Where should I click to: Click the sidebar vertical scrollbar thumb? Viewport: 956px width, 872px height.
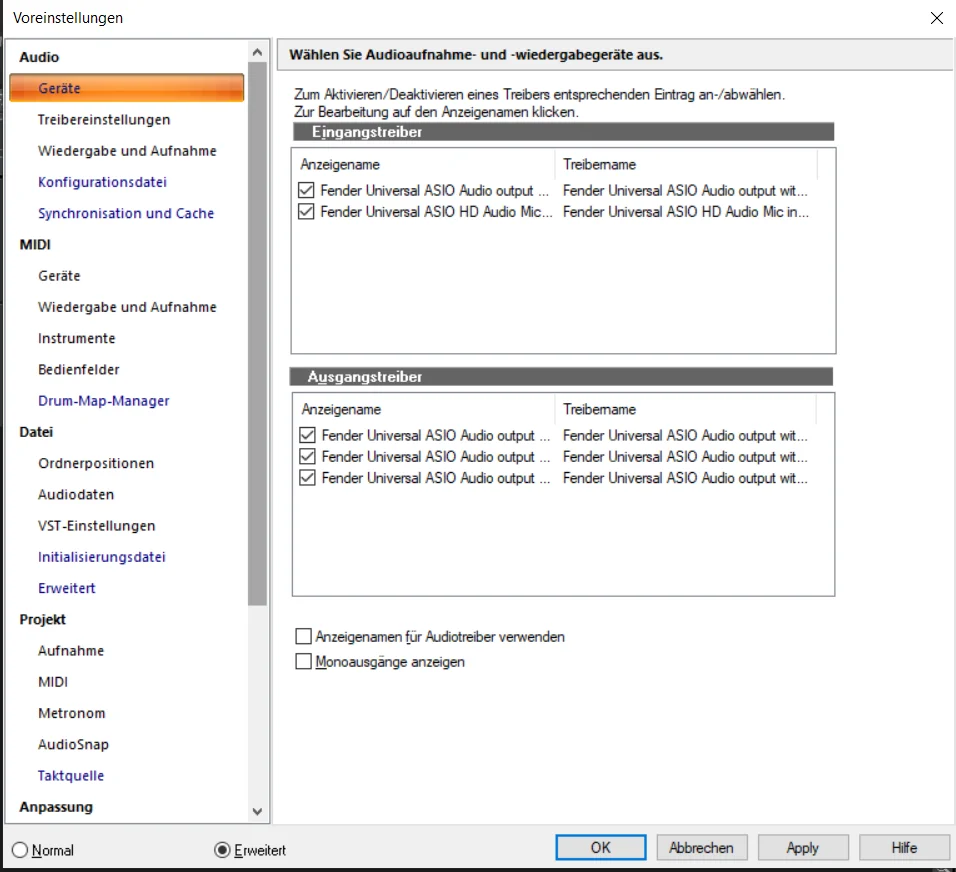[x=257, y=334]
